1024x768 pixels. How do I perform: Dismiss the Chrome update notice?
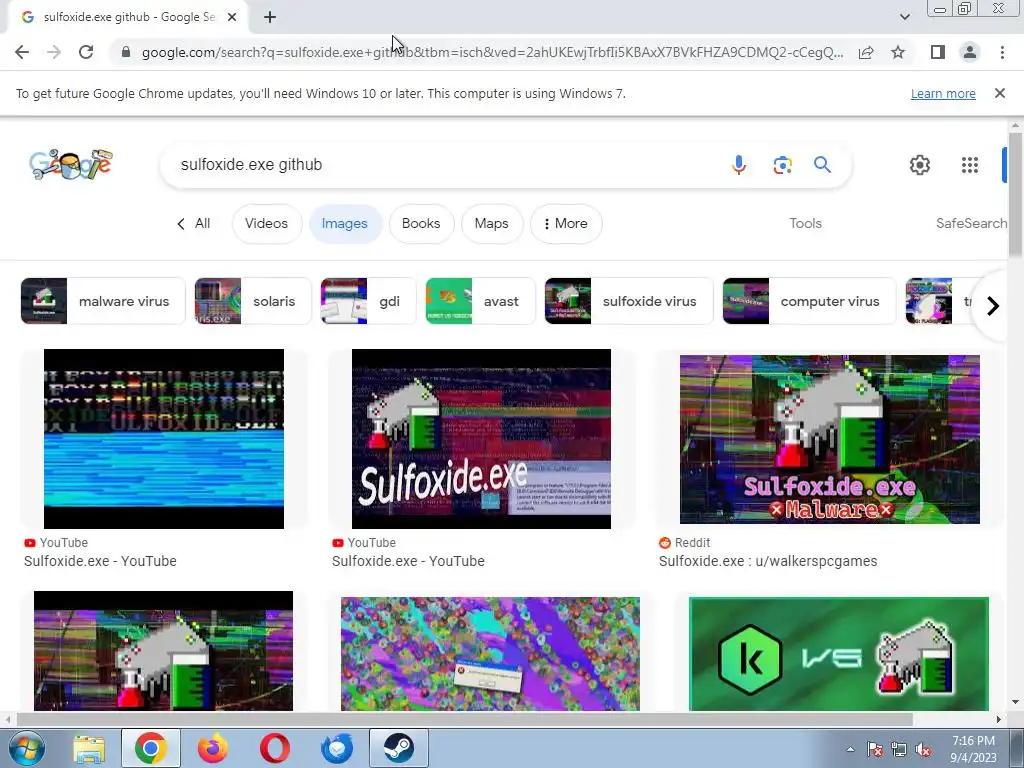click(999, 93)
